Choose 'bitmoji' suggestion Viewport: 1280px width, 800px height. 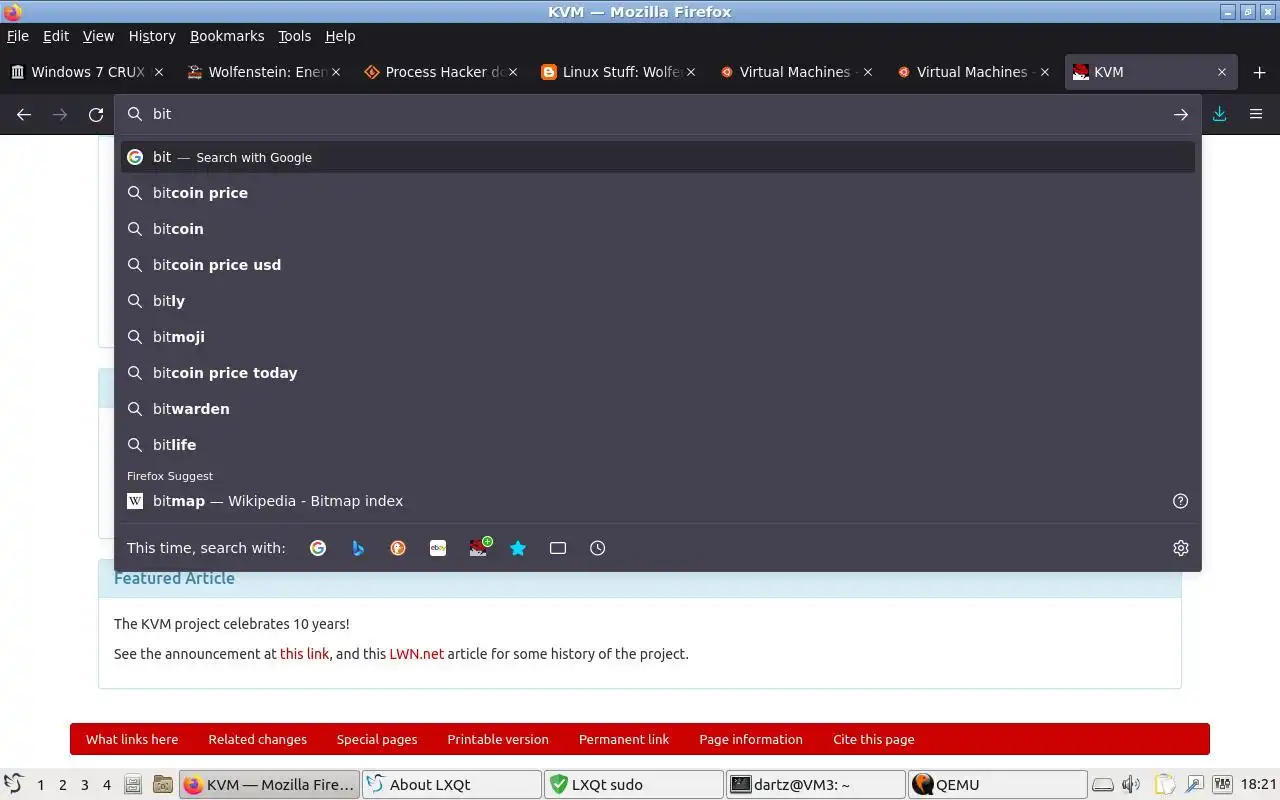(x=658, y=337)
